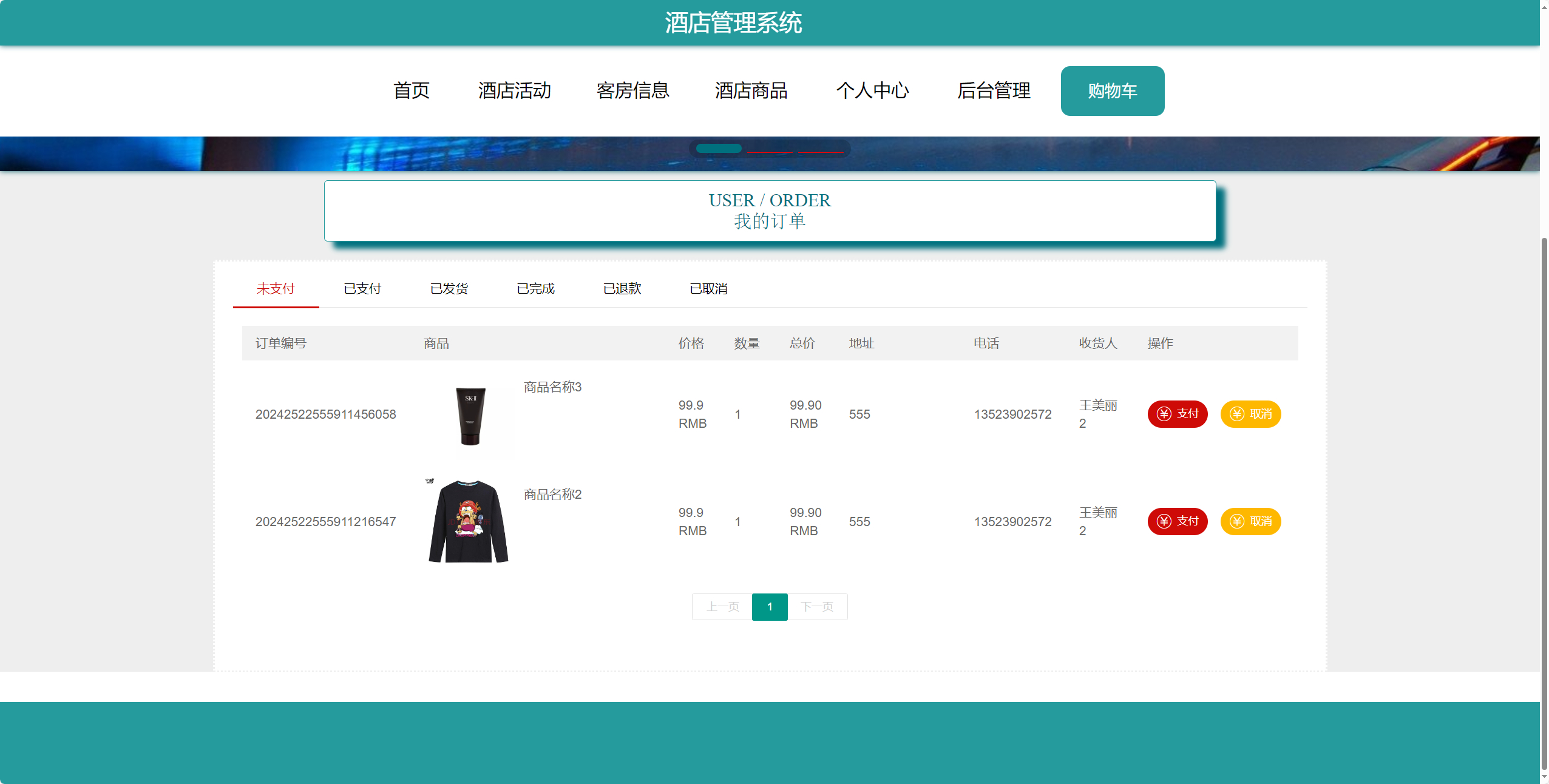Open the 个人中心 personal center
The width and height of the screenshot is (1549, 784).
(x=873, y=90)
